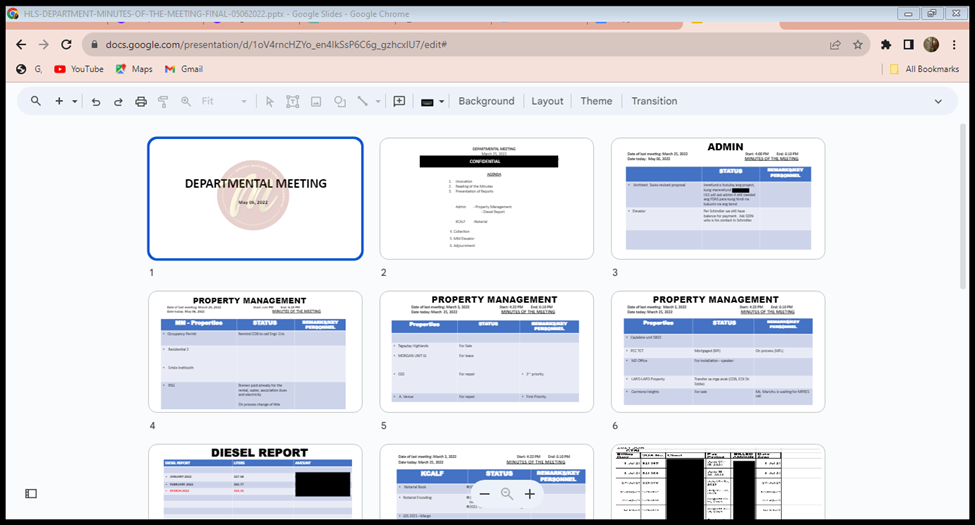Expand the input tools dropdown arrow
The height and width of the screenshot is (525, 975).
coord(442,101)
